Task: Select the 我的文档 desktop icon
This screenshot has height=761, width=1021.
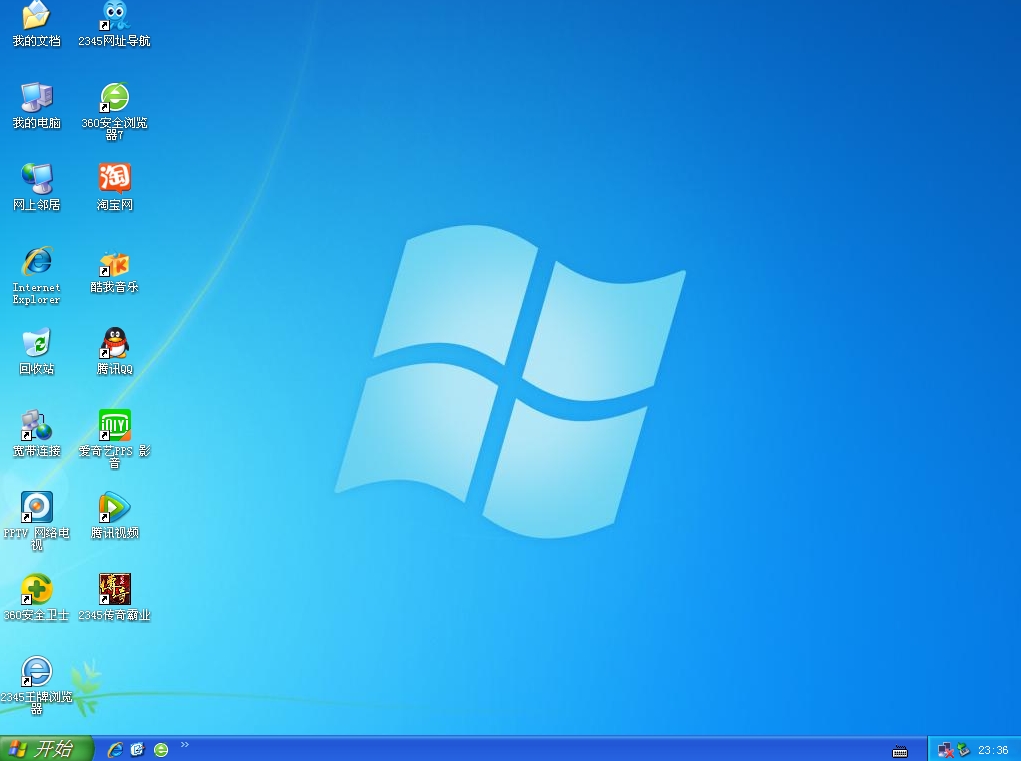Action: pyautogui.click(x=36, y=24)
